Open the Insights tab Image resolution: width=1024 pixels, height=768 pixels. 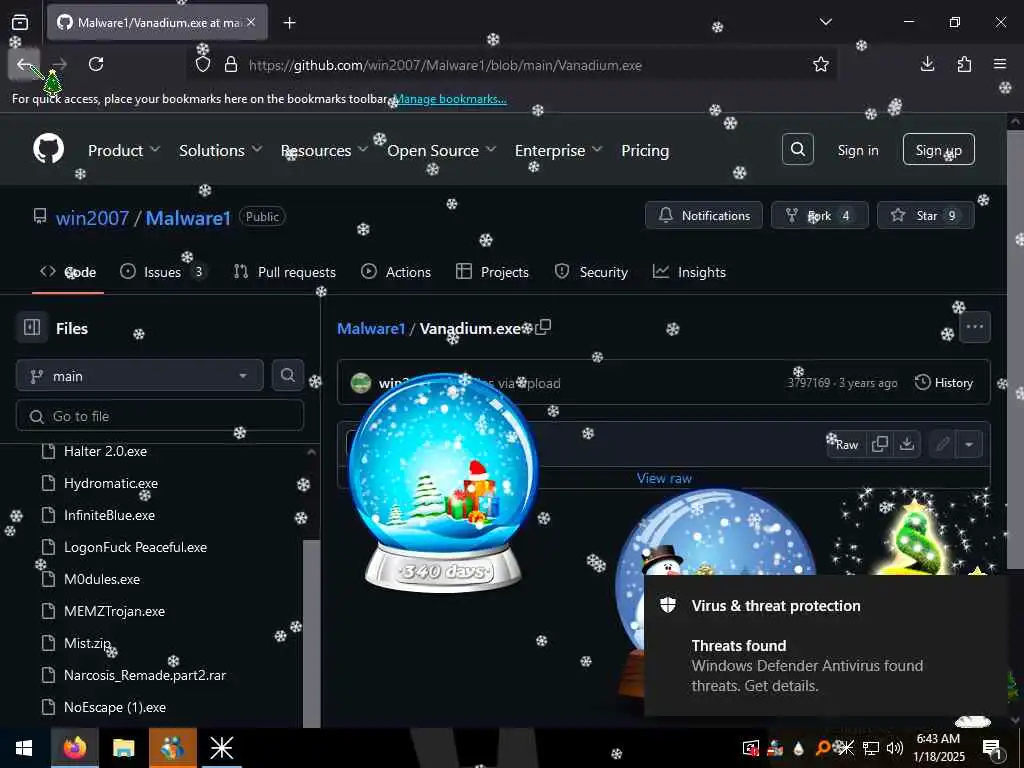(689, 272)
